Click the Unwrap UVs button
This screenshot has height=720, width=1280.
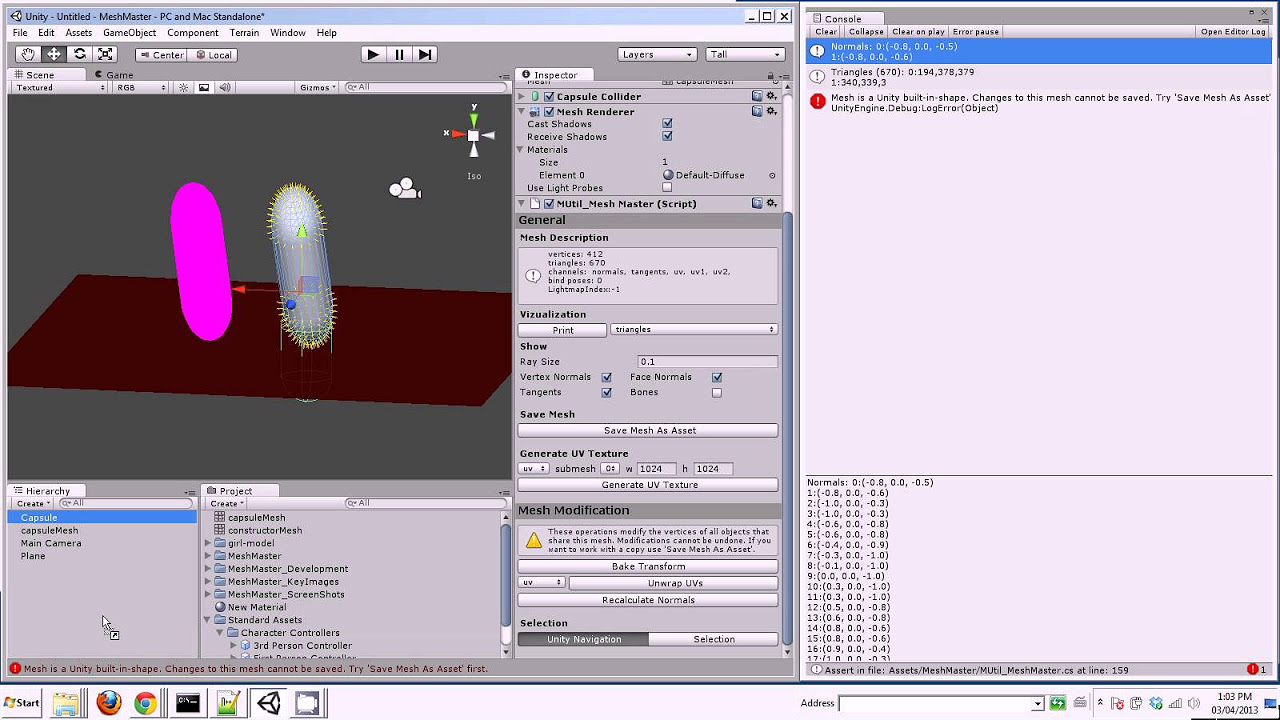coord(674,583)
